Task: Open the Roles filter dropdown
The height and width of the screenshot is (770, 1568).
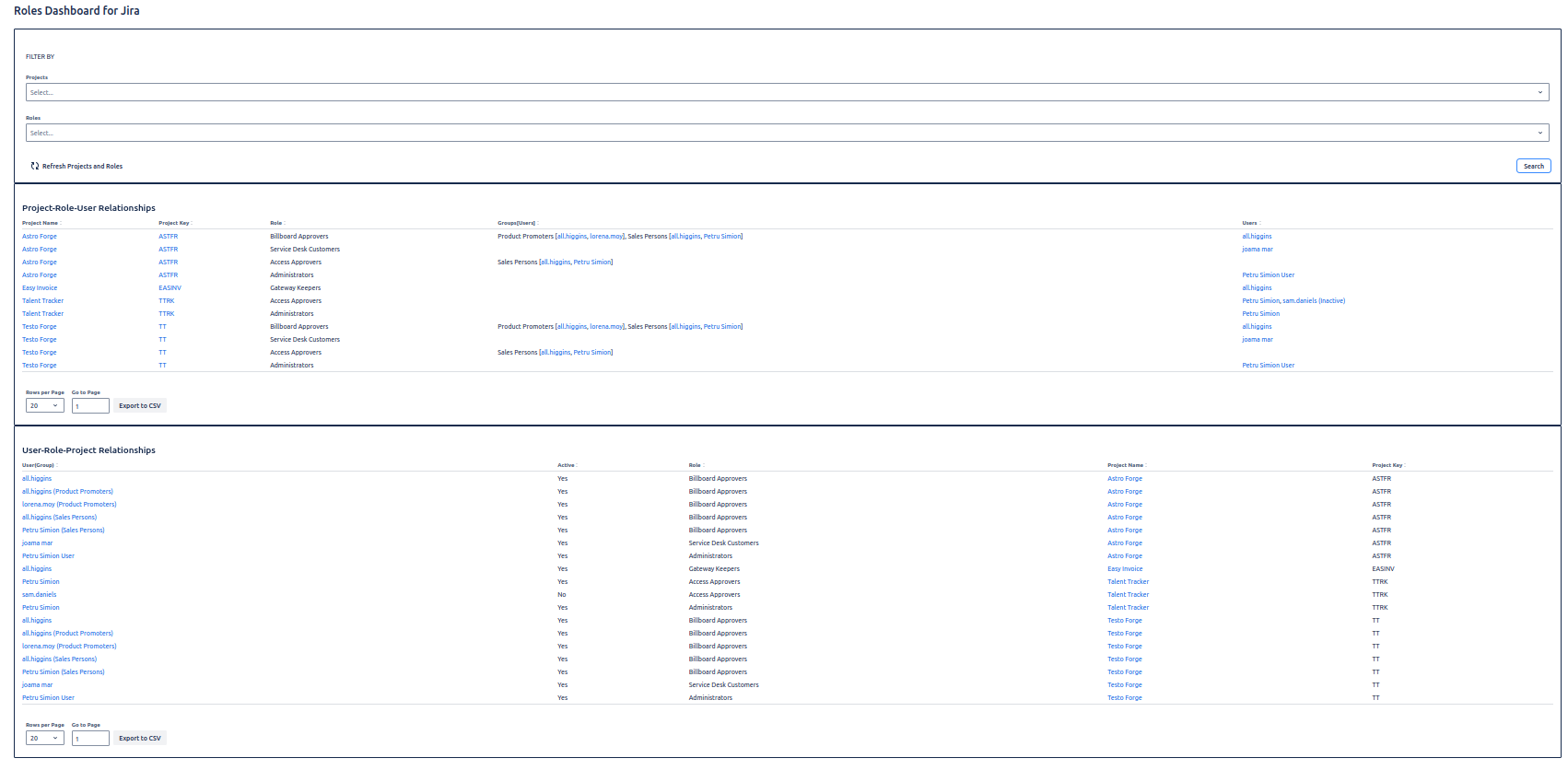Action: tap(787, 133)
